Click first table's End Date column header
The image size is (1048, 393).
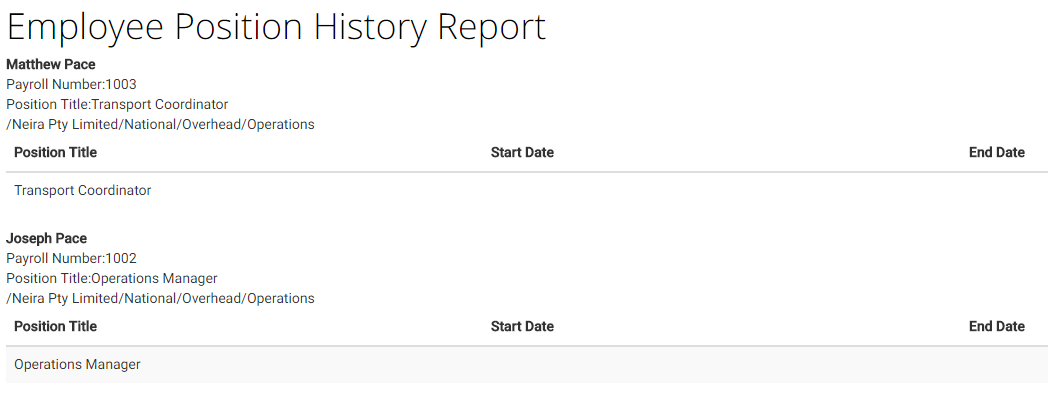(997, 152)
